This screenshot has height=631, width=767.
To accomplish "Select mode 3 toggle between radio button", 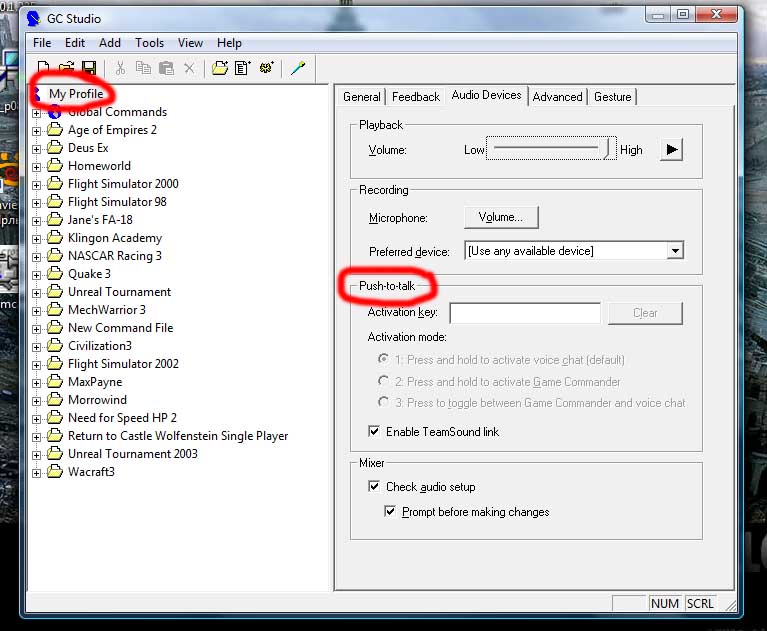I will pos(384,402).
